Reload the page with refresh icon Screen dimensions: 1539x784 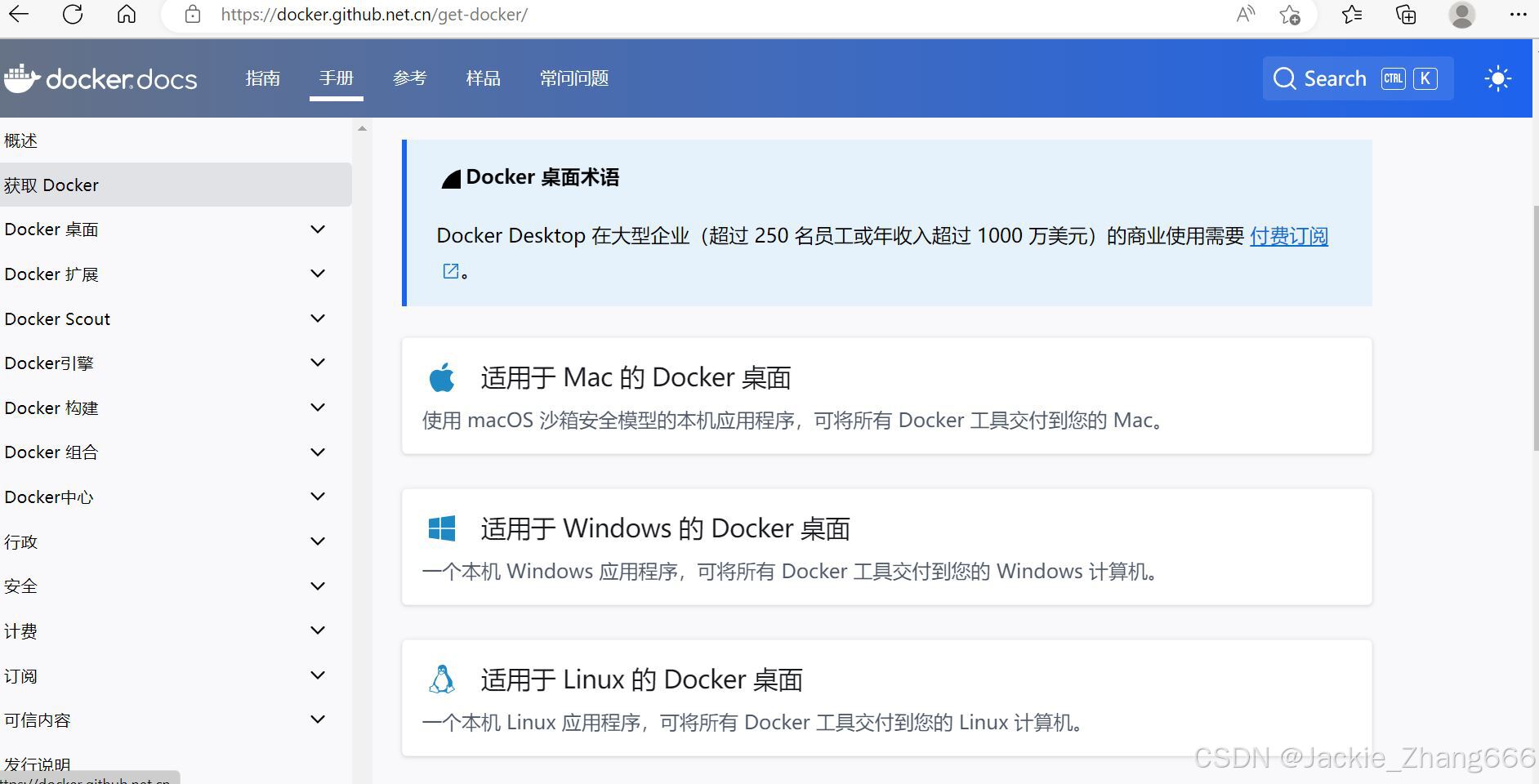coord(73,14)
